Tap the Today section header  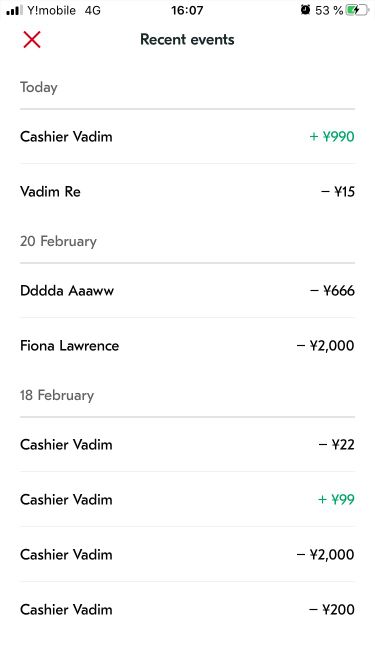click(39, 87)
